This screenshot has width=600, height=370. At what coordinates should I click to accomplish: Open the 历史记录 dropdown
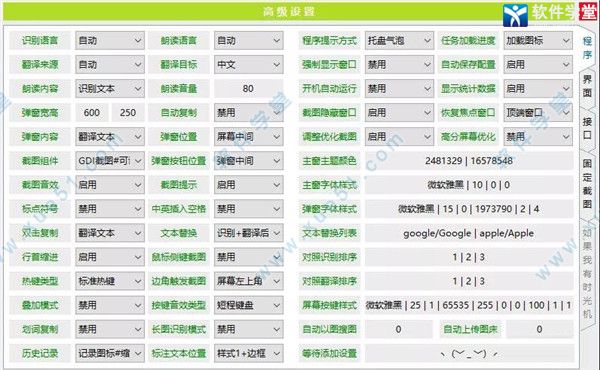point(110,354)
